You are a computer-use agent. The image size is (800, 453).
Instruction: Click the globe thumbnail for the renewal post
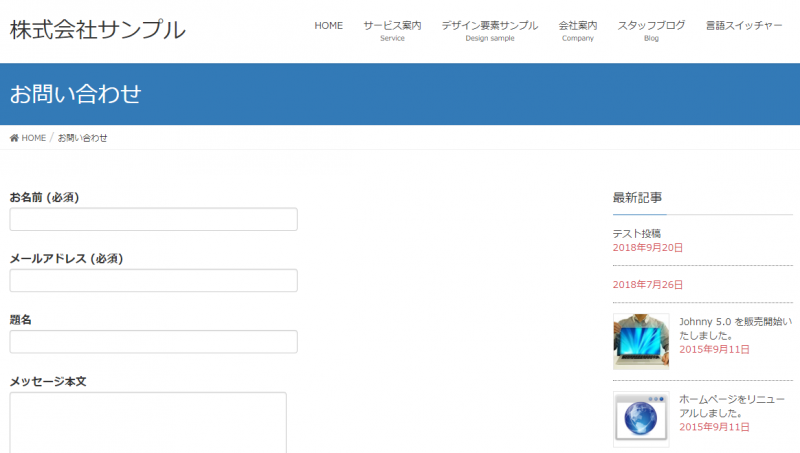641,419
